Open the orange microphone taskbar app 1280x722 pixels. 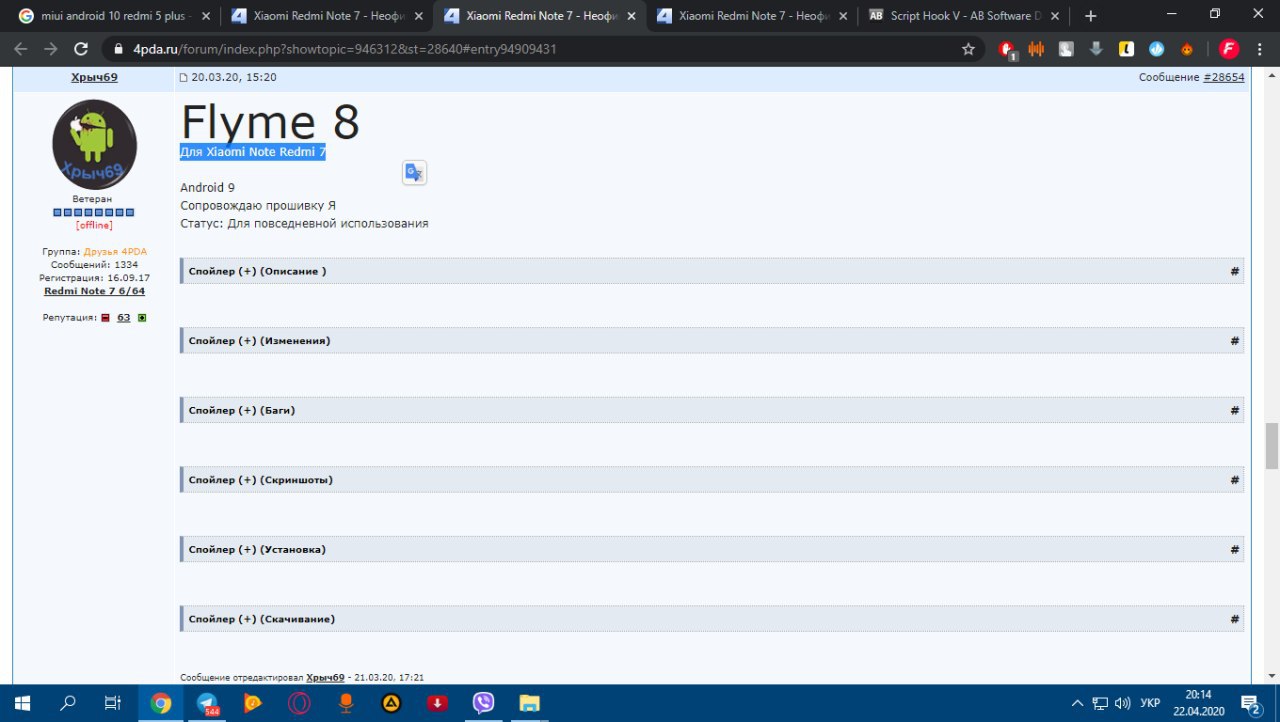(x=346, y=703)
